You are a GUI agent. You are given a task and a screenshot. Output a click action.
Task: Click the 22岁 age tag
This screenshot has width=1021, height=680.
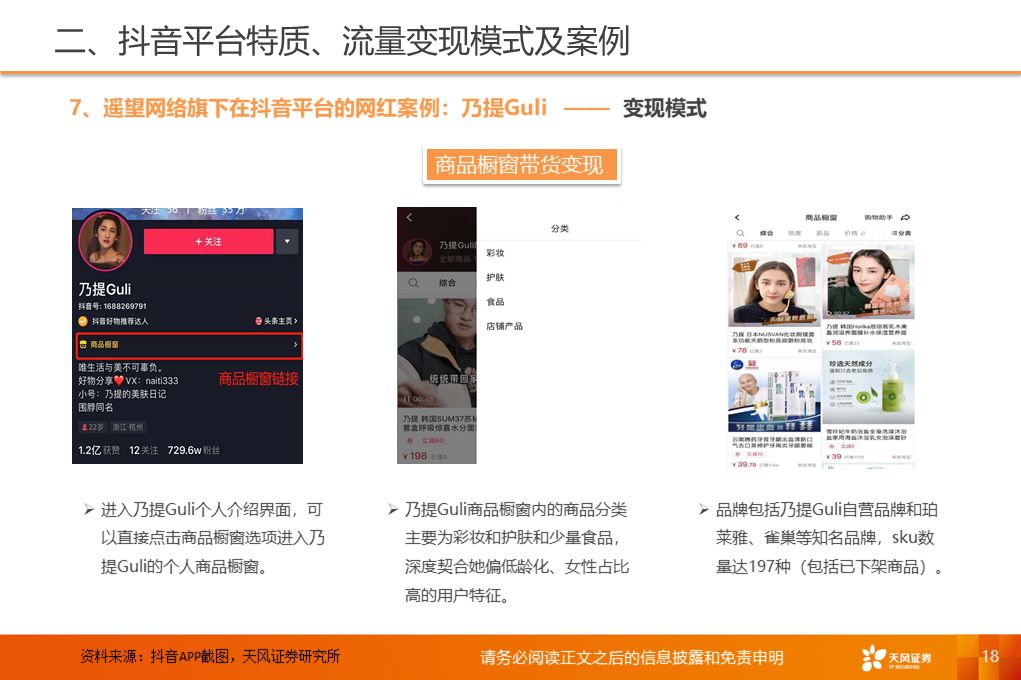pos(92,427)
